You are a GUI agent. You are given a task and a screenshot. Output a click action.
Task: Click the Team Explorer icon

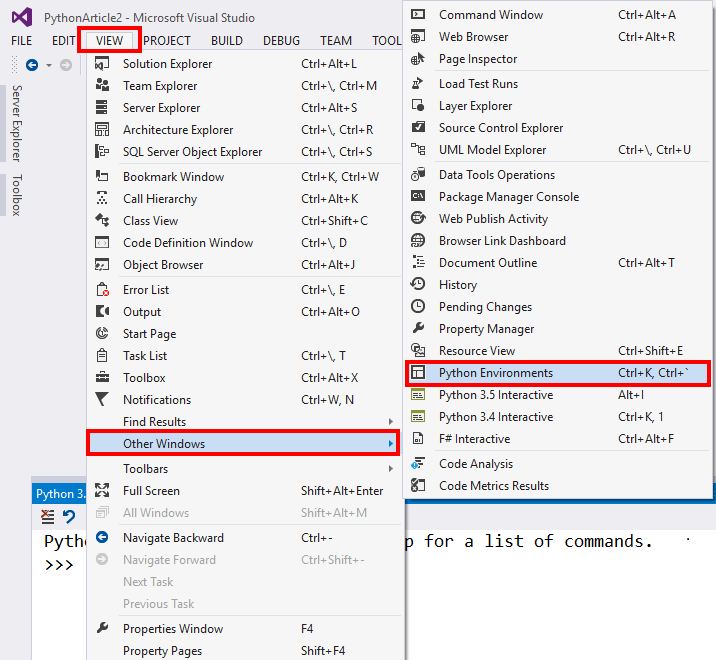102,85
